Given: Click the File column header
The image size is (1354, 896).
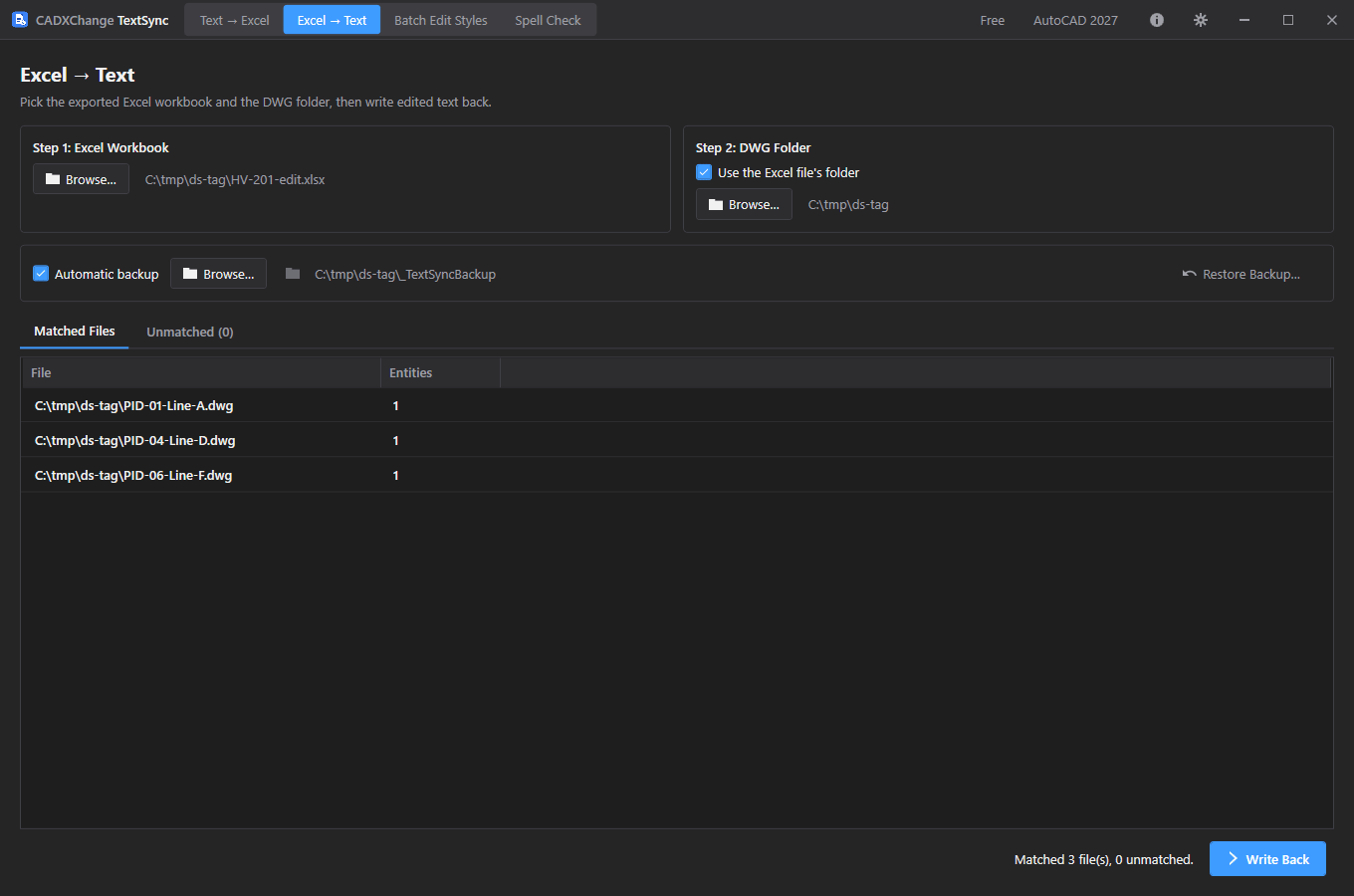Looking at the screenshot, I should click(x=201, y=372).
